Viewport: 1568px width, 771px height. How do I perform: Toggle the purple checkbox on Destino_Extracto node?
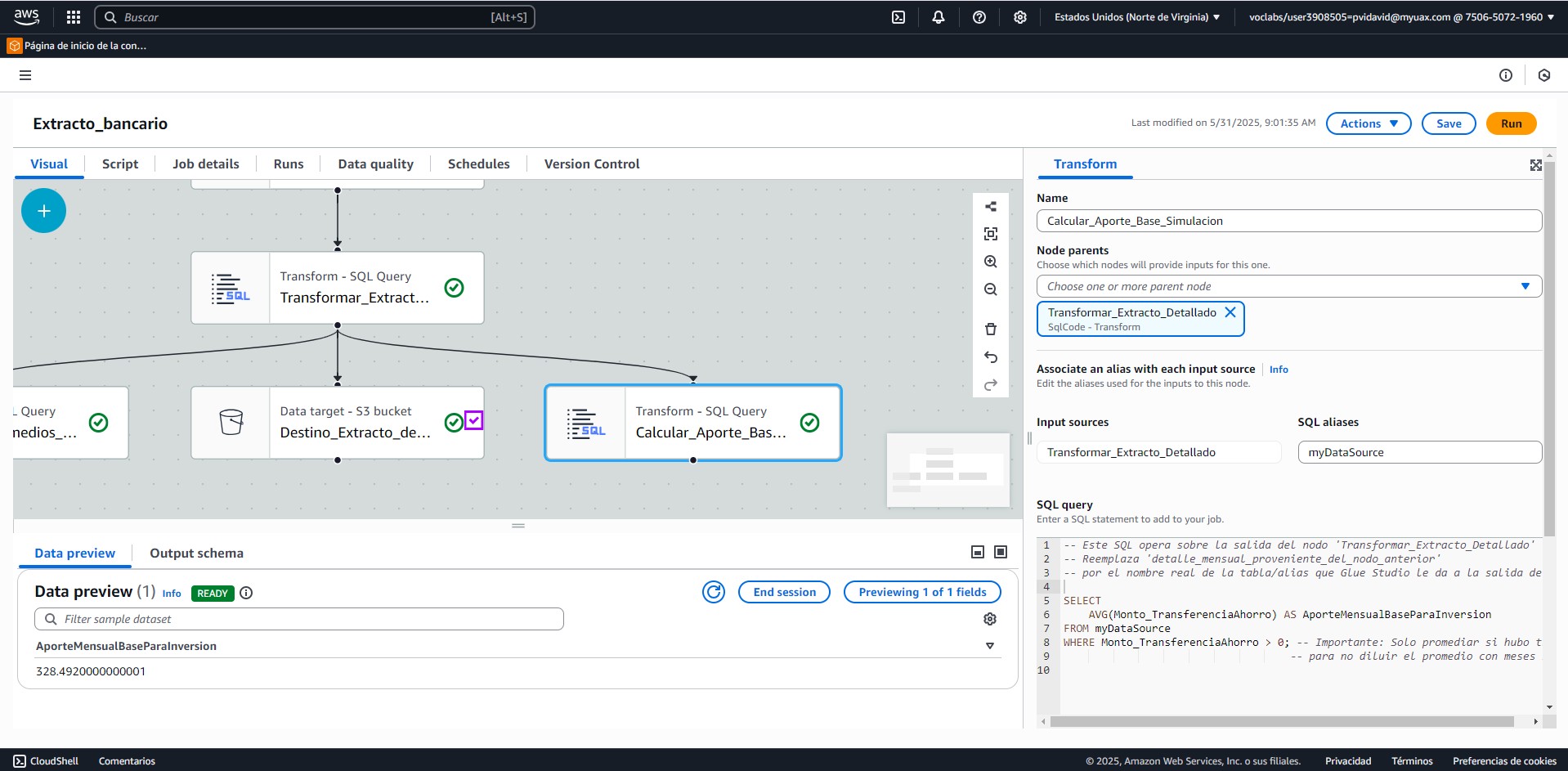point(474,420)
